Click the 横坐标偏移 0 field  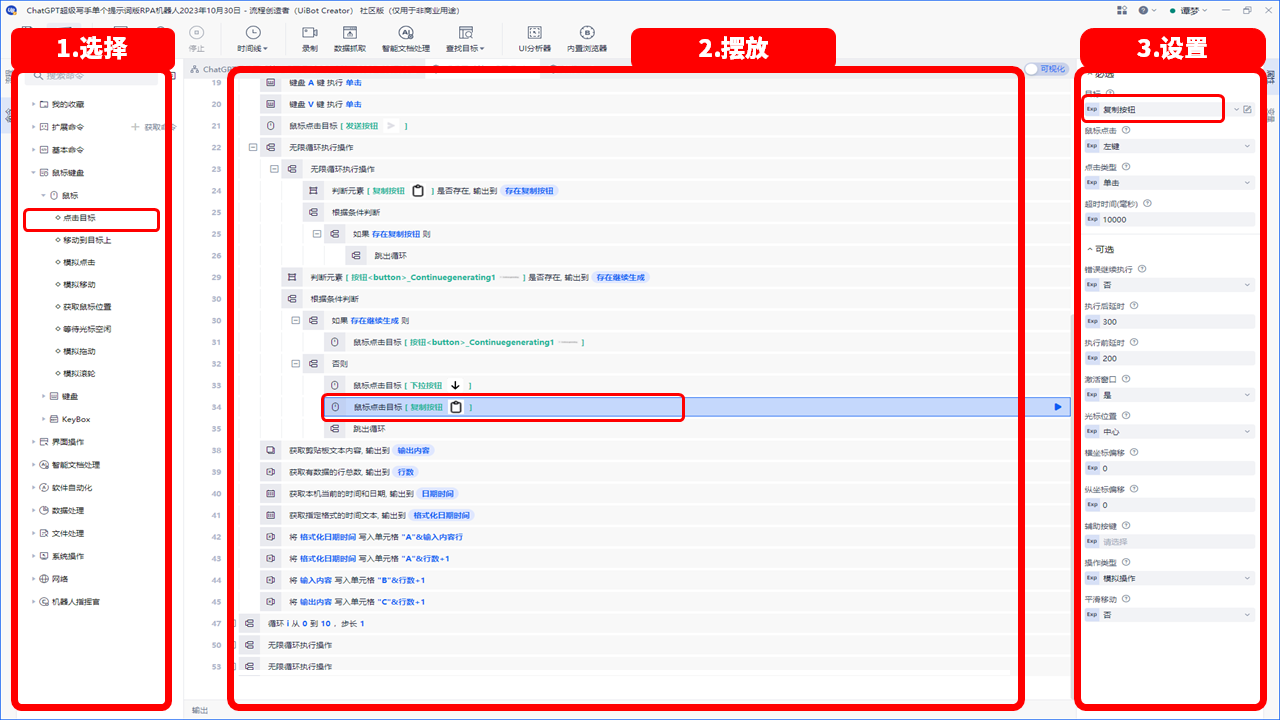(1169, 468)
